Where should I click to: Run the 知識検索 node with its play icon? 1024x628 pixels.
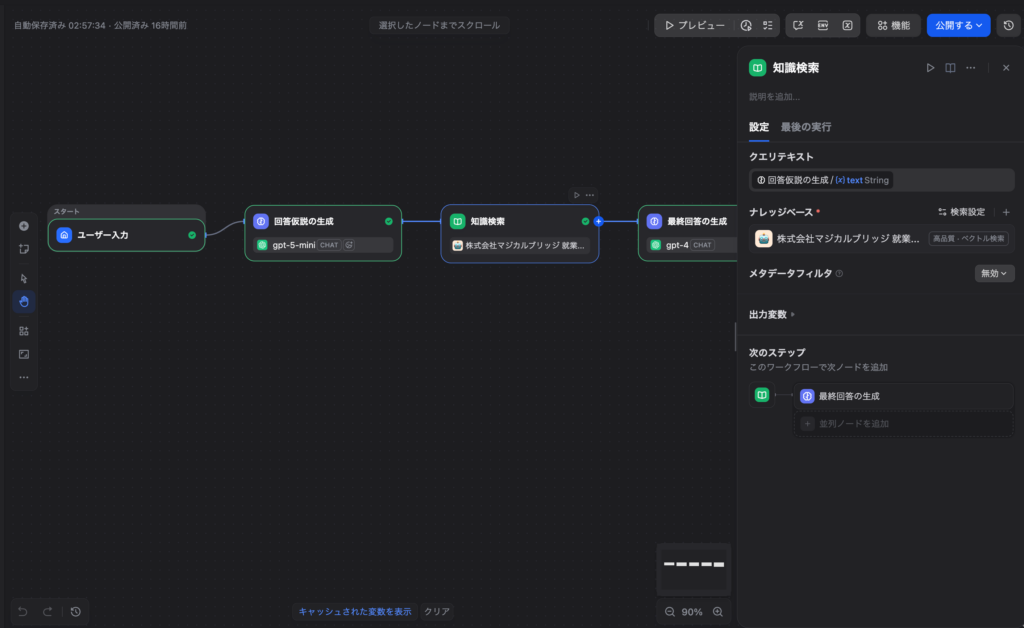(930, 68)
